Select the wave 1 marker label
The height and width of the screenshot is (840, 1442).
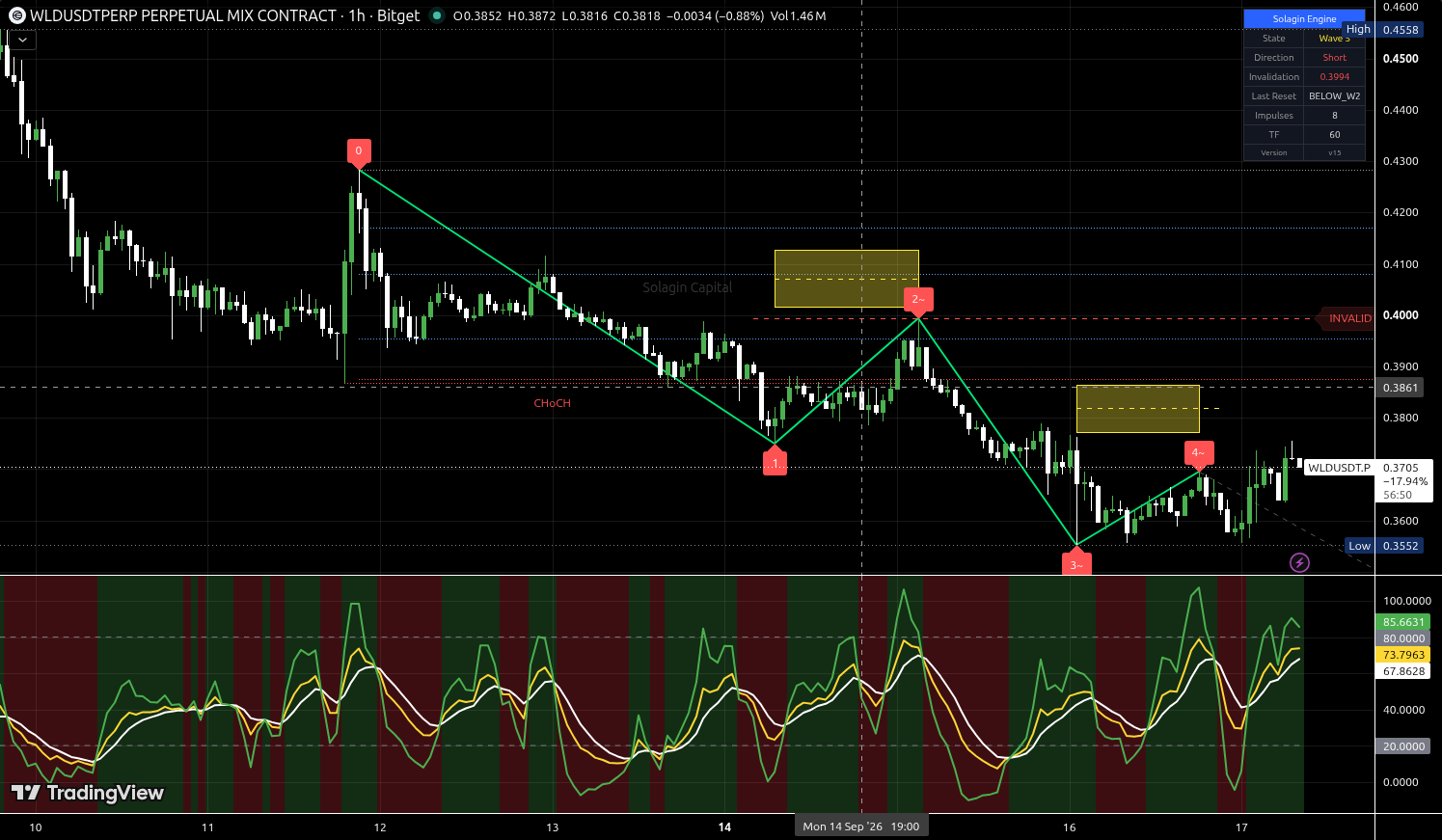pos(775,461)
